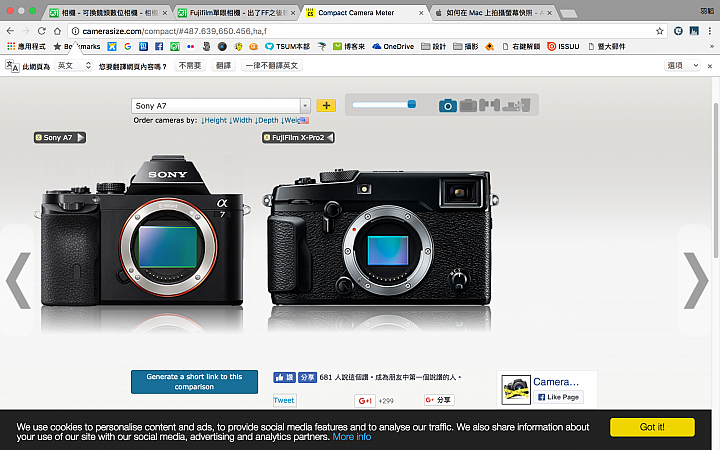Click the Facebook 讚 like button
Image resolution: width=720 pixels, height=450 pixels.
pyautogui.click(x=284, y=377)
